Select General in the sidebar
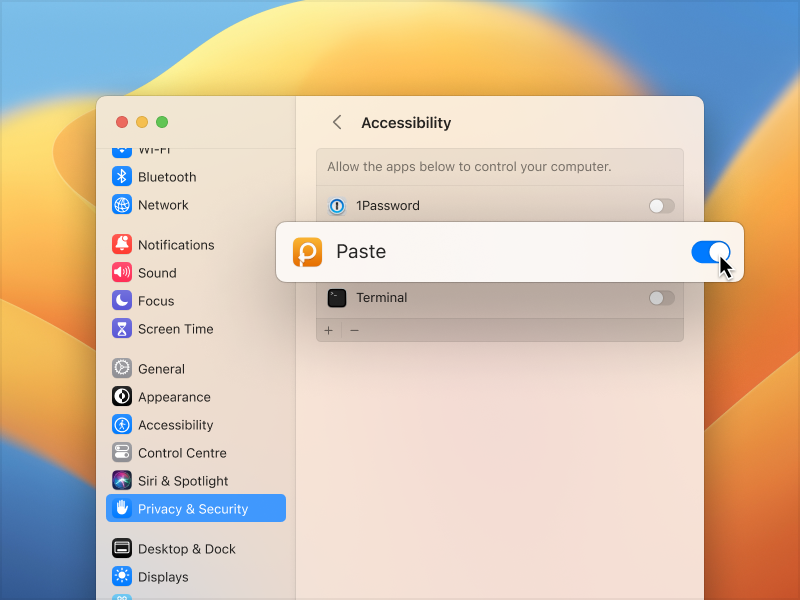 161,369
